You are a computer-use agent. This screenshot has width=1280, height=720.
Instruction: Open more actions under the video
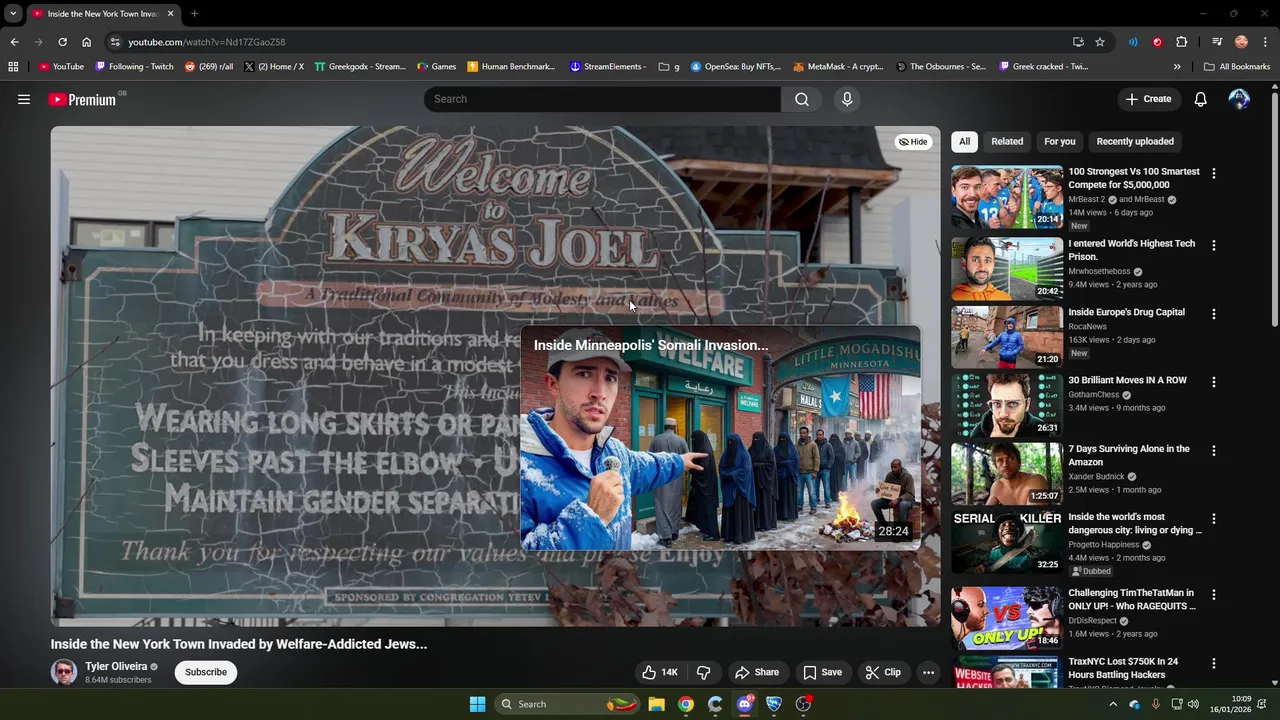point(928,672)
